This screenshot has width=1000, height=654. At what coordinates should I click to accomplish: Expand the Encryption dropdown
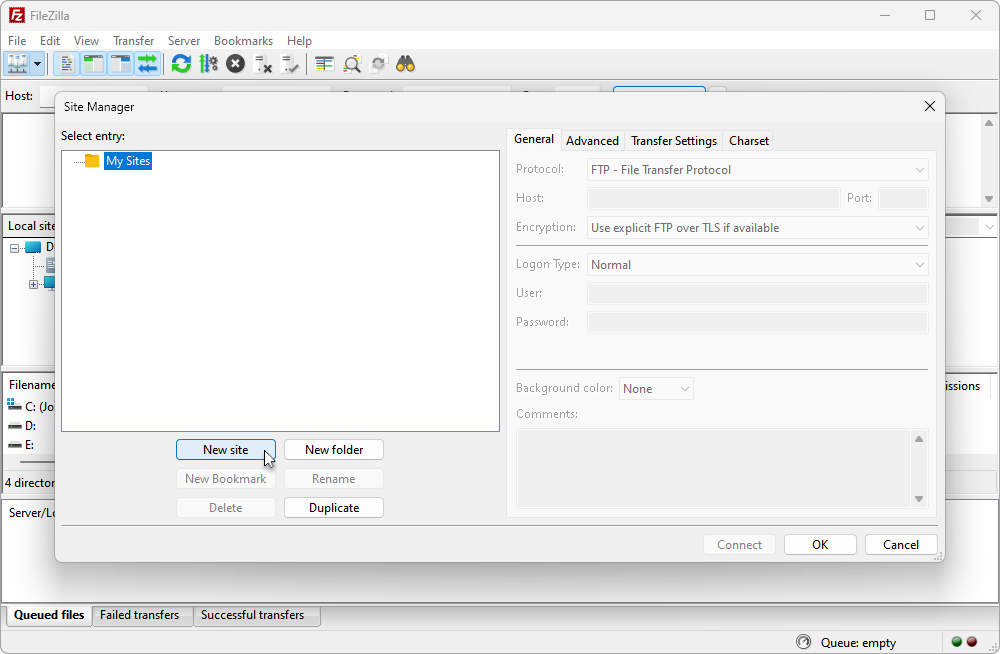click(x=757, y=228)
